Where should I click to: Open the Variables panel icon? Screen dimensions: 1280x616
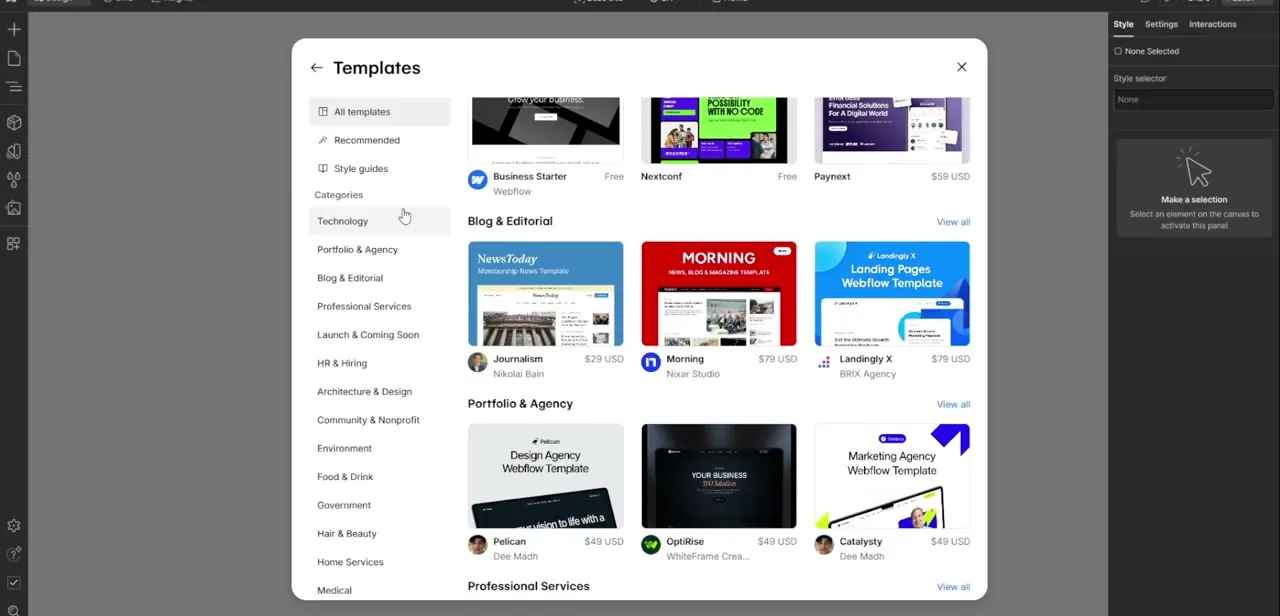click(14, 152)
